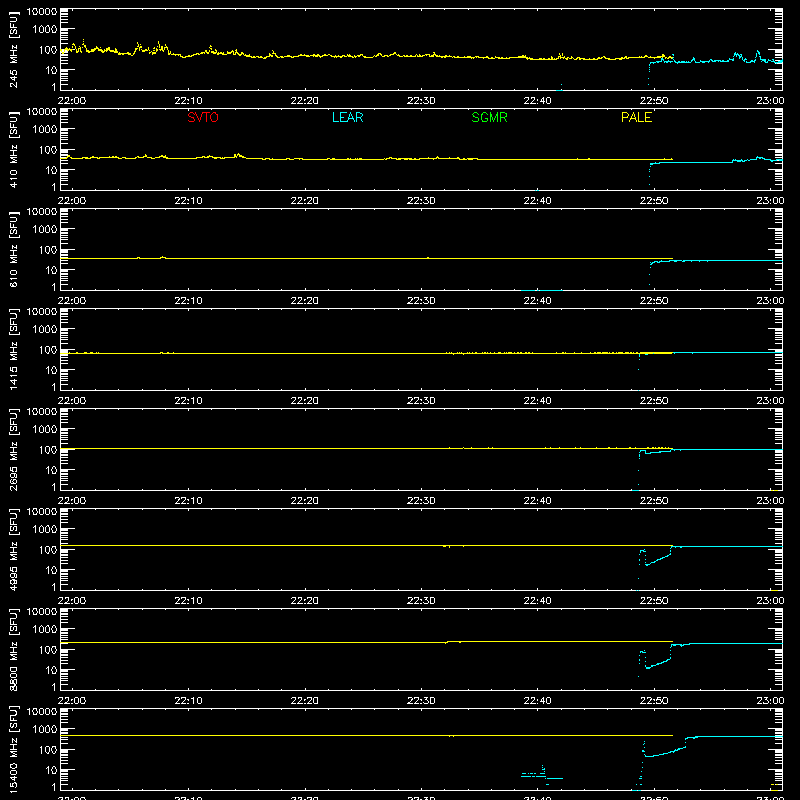Click the 1000 tick label on 15400 MHz axis
Viewport: 800px width, 800px height.
point(45,730)
